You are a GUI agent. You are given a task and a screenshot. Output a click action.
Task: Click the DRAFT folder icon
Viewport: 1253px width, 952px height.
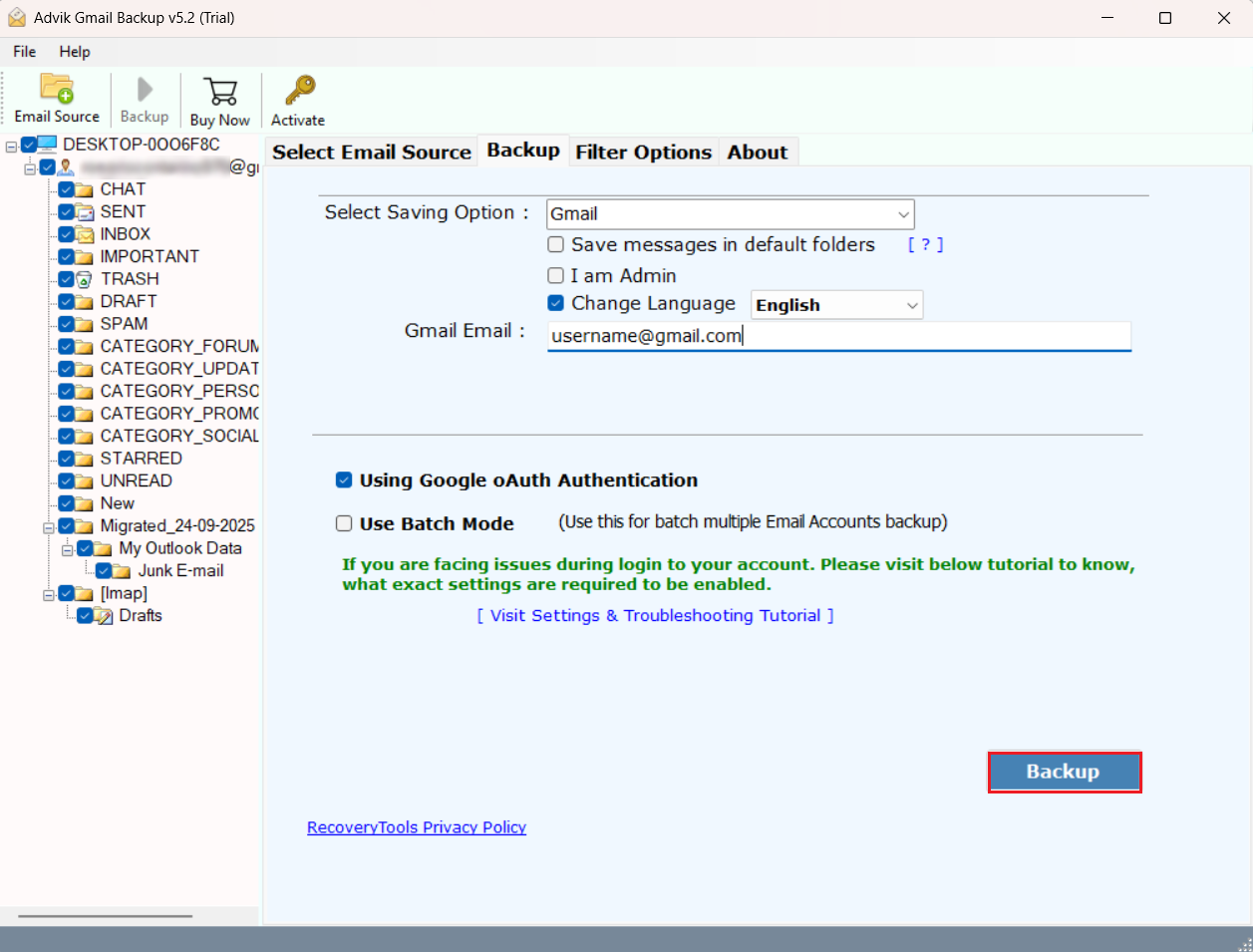coord(85,302)
